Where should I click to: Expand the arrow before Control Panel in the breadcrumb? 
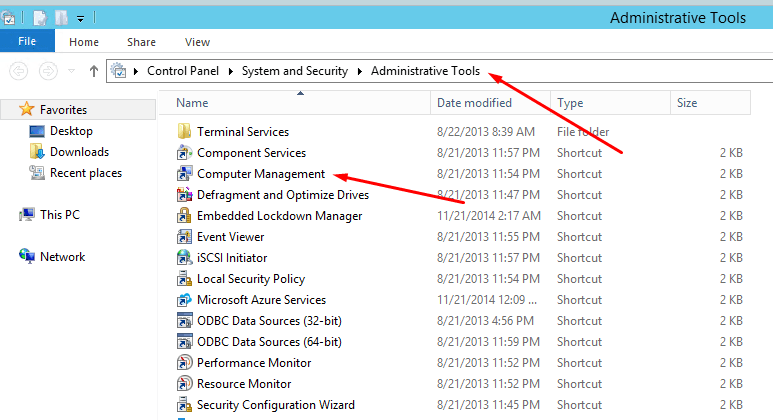point(136,71)
